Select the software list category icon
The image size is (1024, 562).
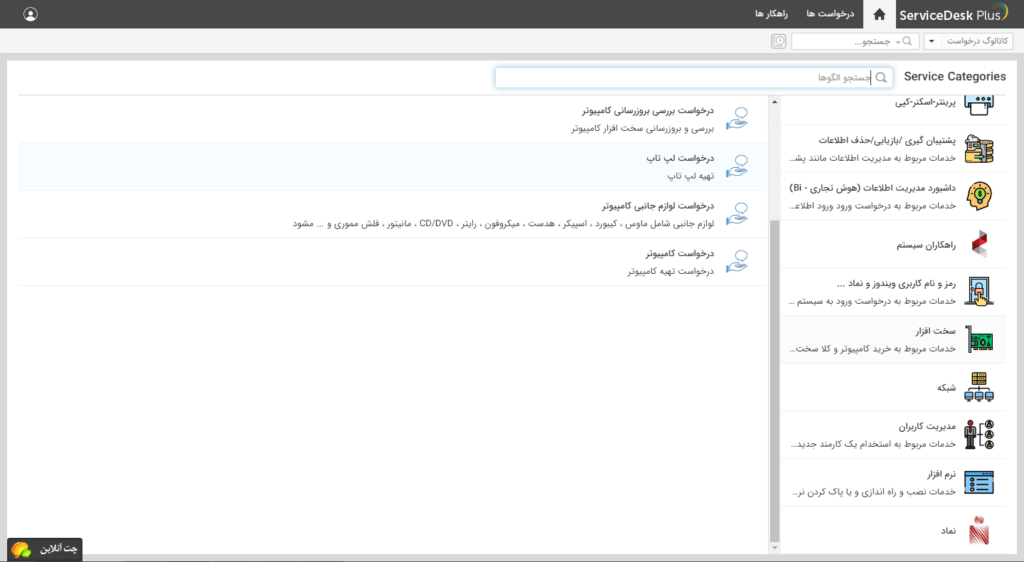979,482
